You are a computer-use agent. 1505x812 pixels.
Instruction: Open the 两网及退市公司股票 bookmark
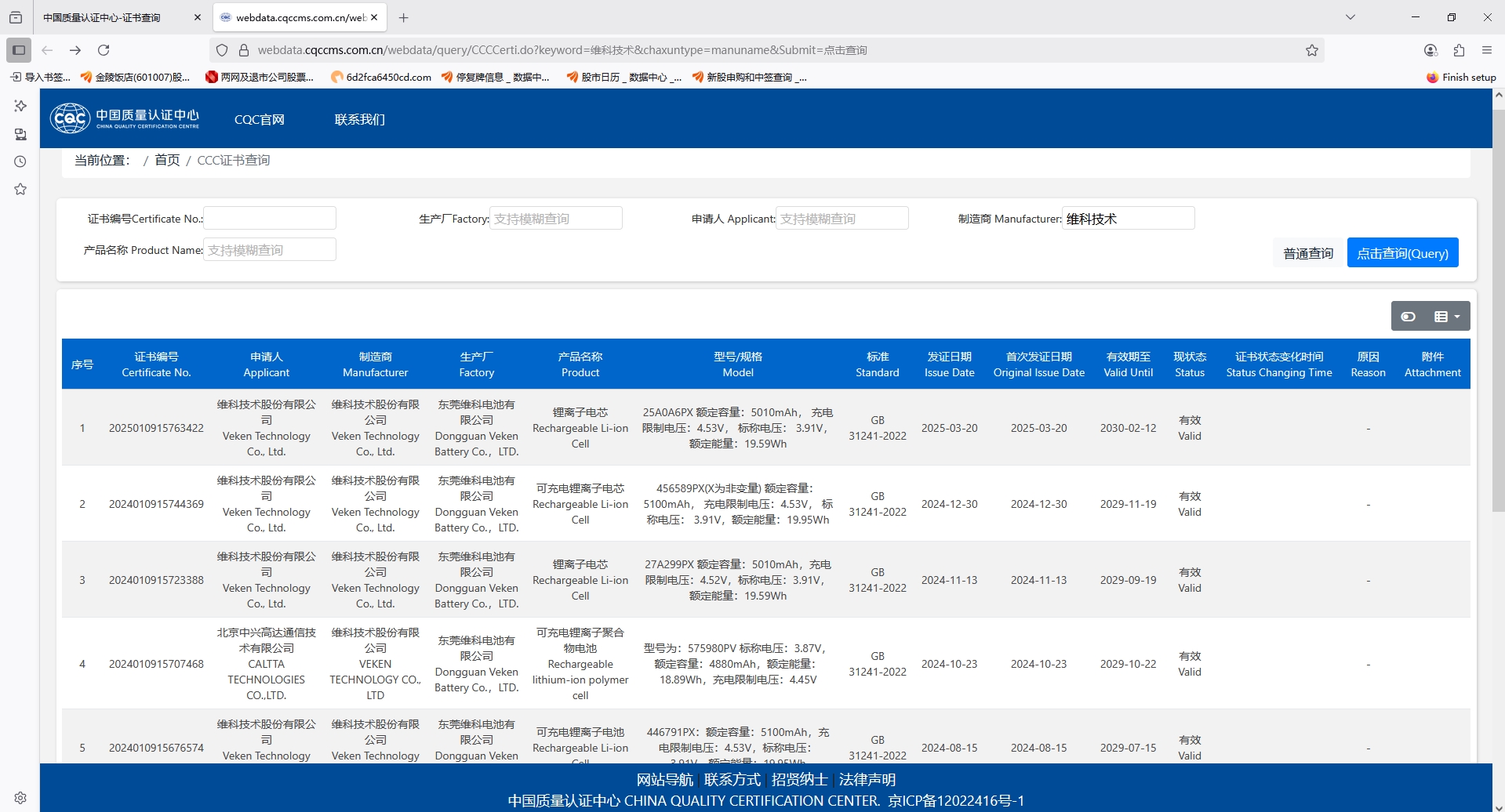click(x=260, y=77)
